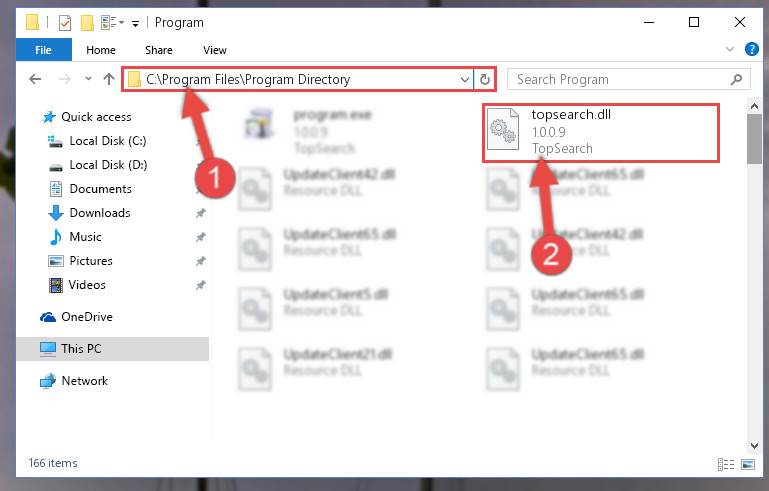Expand the ribbon chevron
Screen dimensions: 769x491
pos(729,49)
